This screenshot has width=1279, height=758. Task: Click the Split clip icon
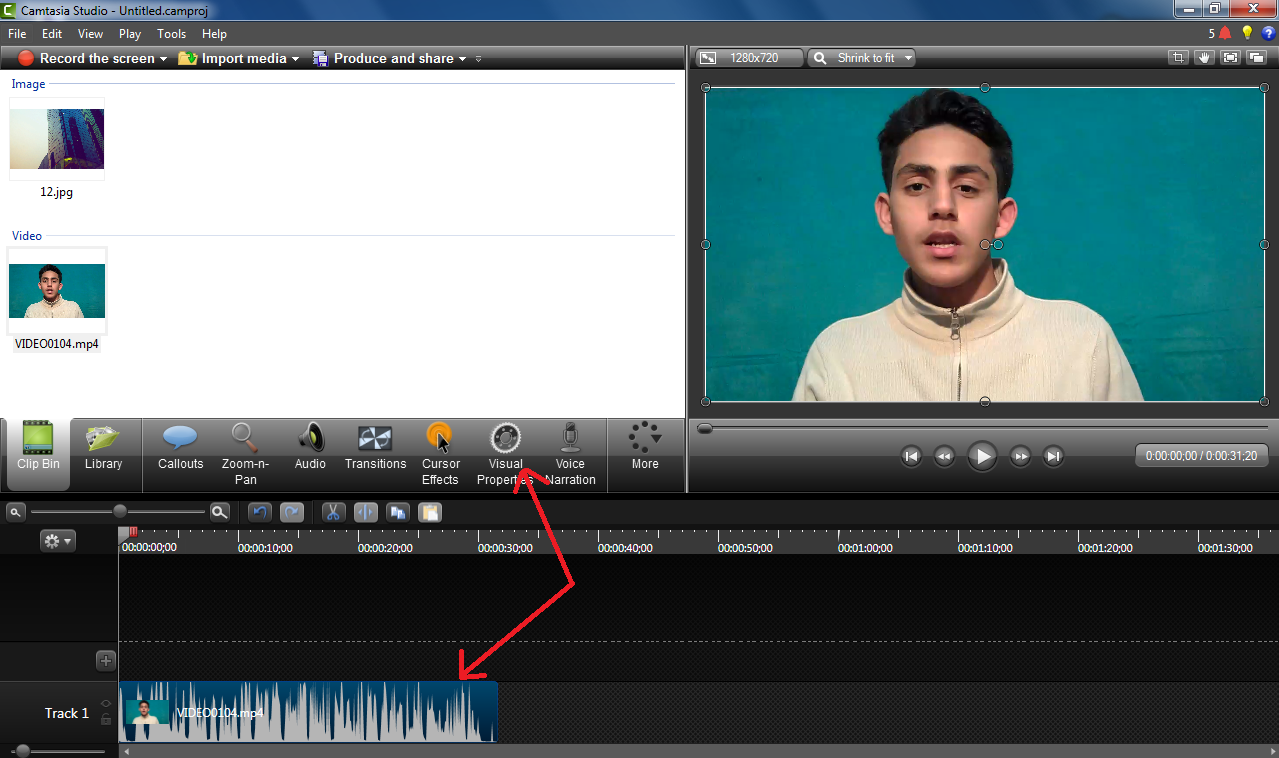(x=366, y=512)
